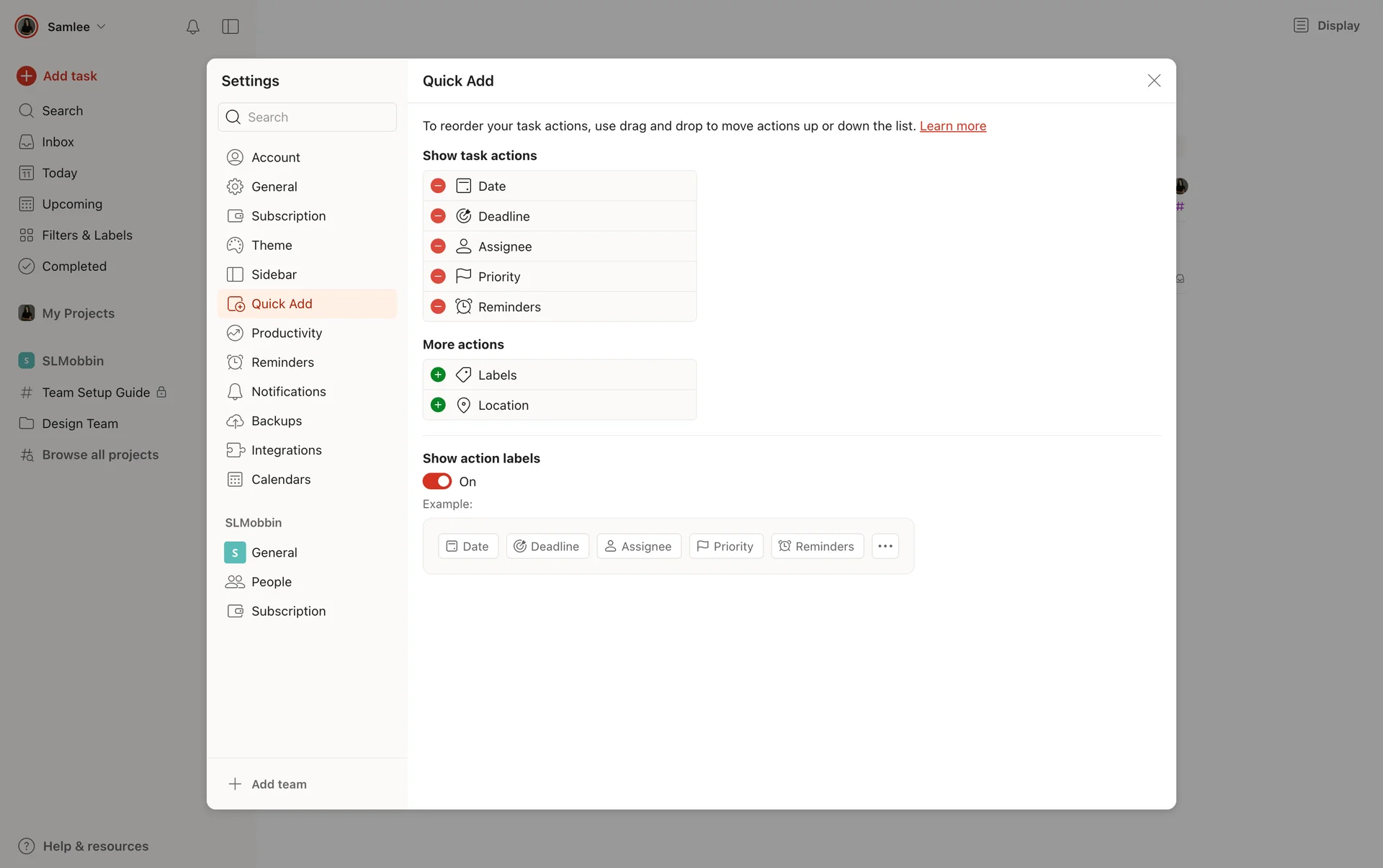
Task: Add Location to shown task actions
Action: 438,405
